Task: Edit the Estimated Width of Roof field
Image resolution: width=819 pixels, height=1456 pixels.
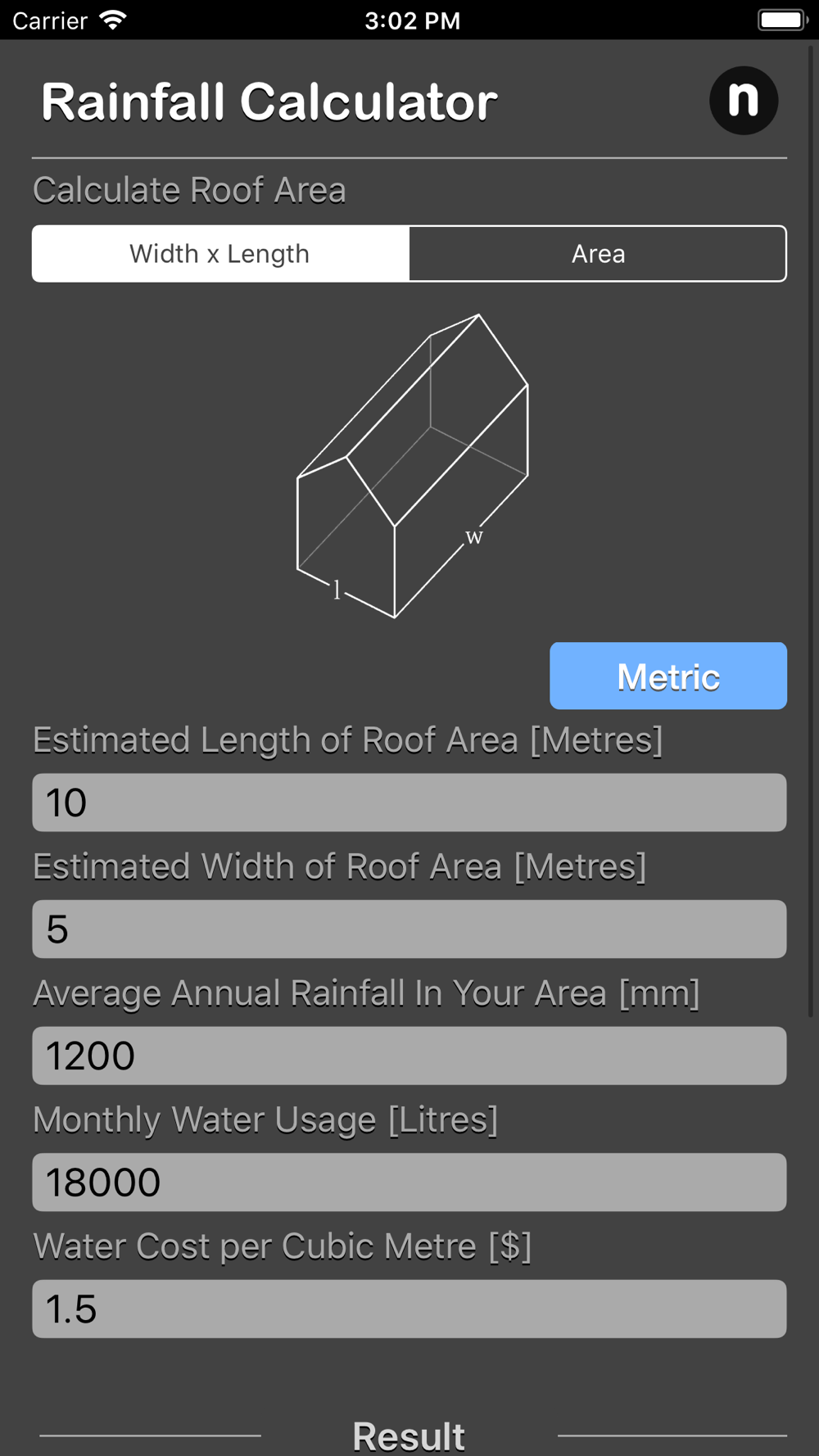Action: 409,929
